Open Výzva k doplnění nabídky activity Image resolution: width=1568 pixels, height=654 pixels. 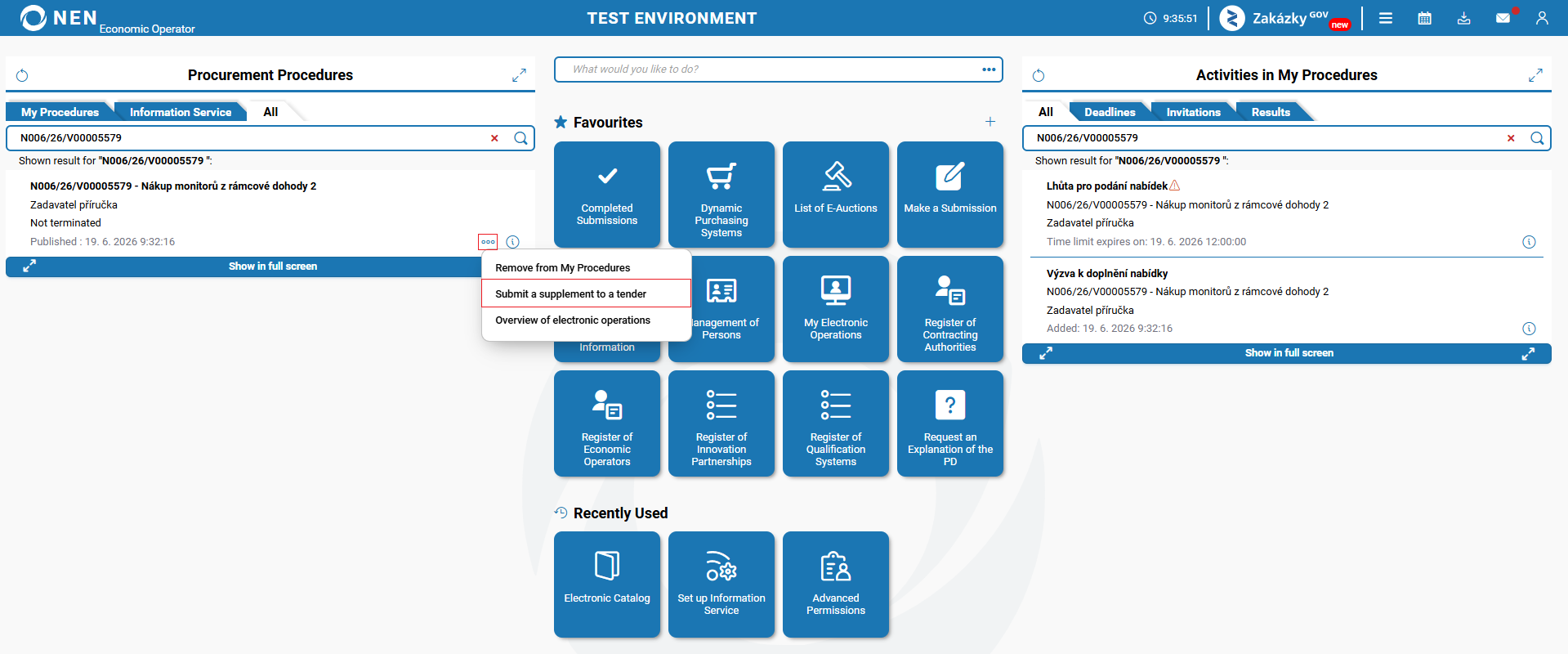(x=1107, y=273)
